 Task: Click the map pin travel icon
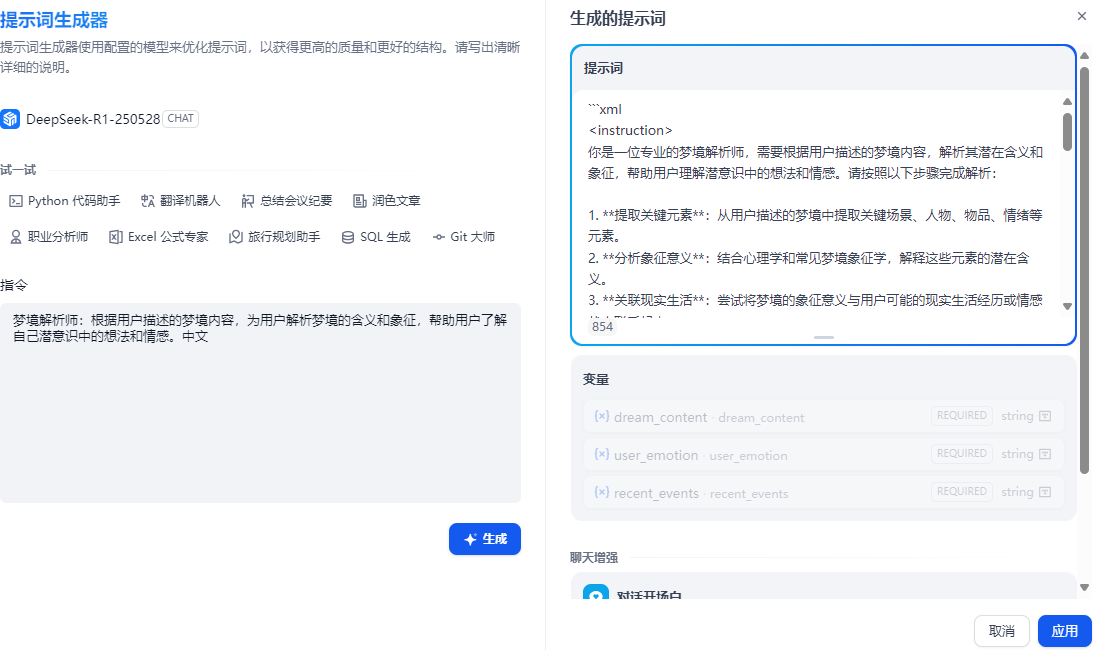tap(236, 237)
